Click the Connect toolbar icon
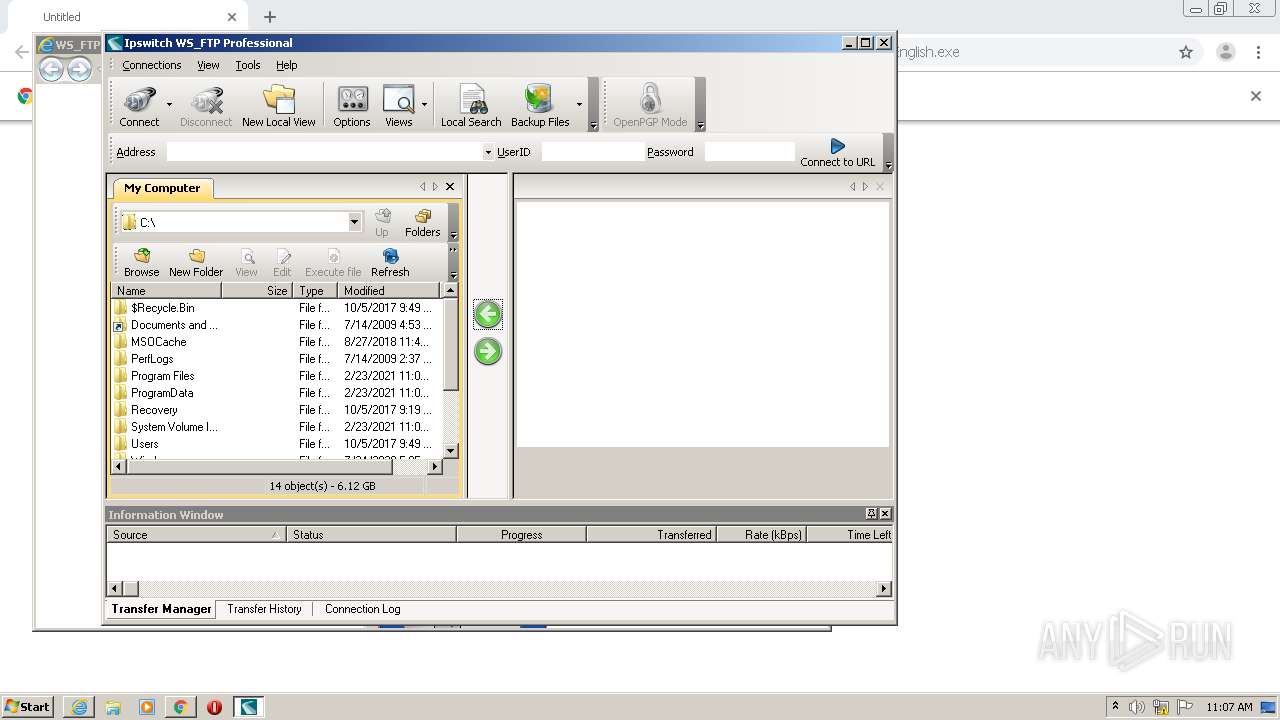The height and width of the screenshot is (720, 1280). 139,105
